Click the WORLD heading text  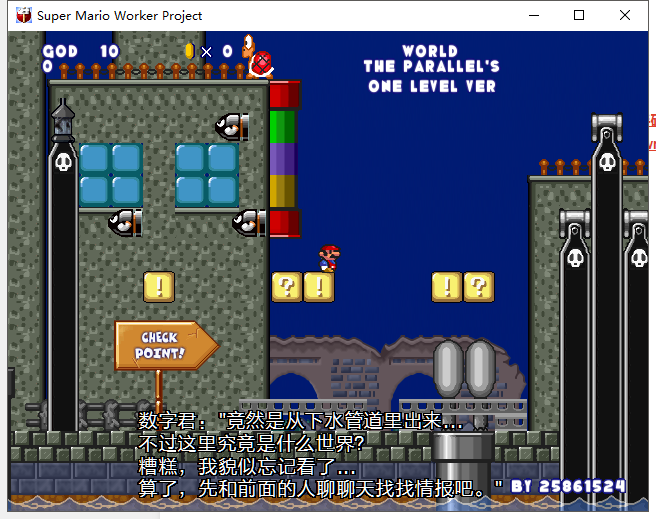tap(430, 51)
